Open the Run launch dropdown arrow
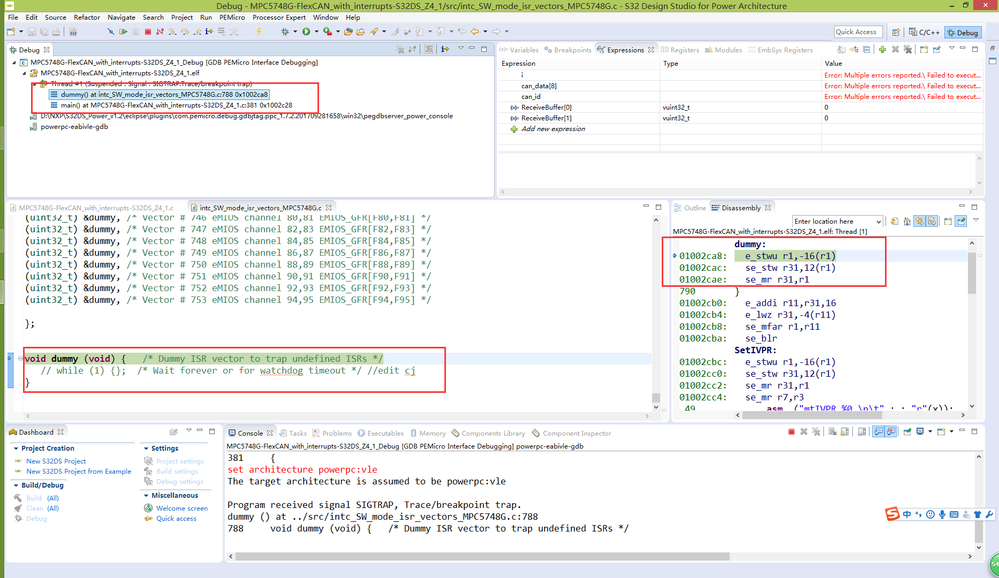The image size is (999, 578). click(x=316, y=31)
